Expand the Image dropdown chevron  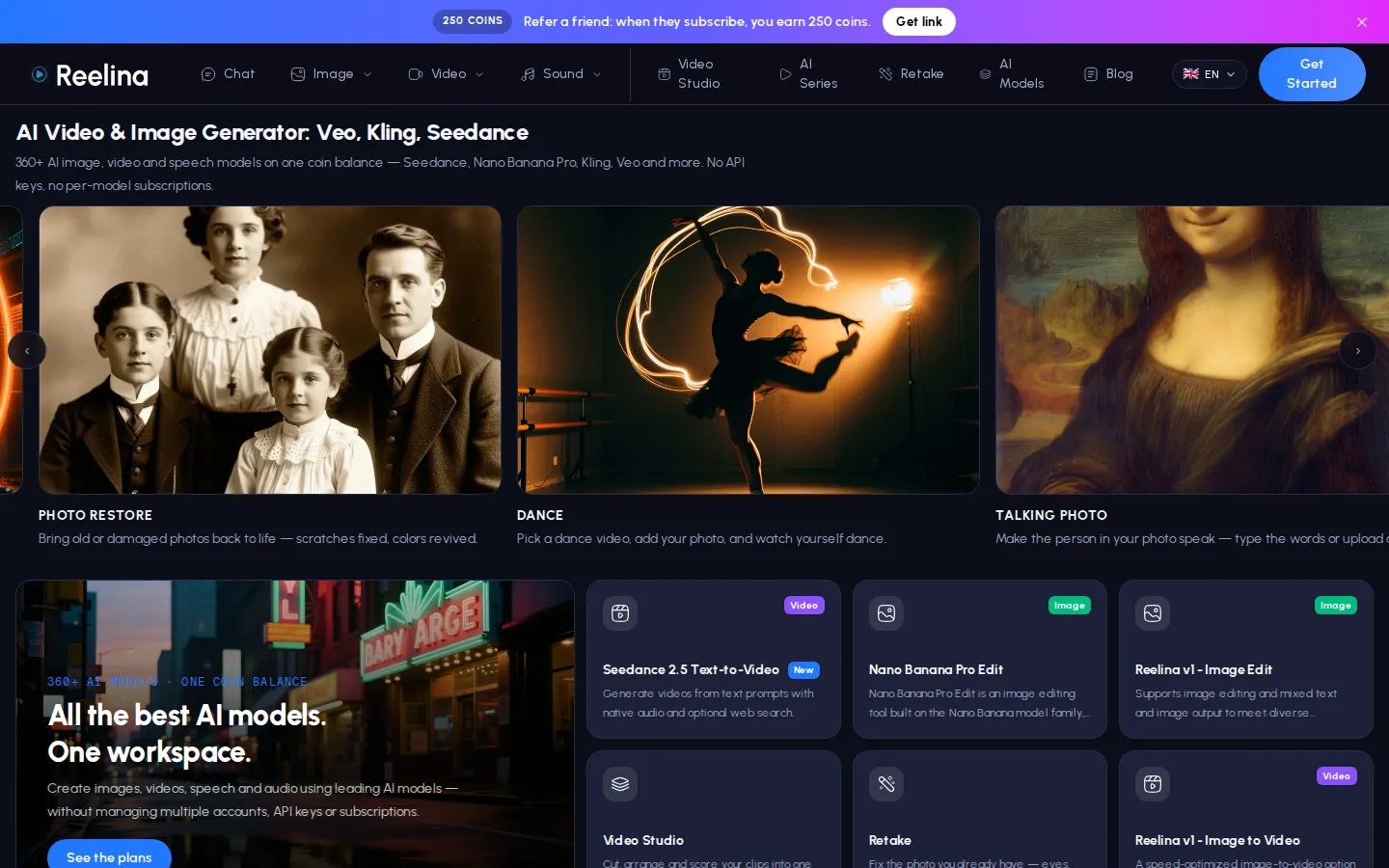368,74
